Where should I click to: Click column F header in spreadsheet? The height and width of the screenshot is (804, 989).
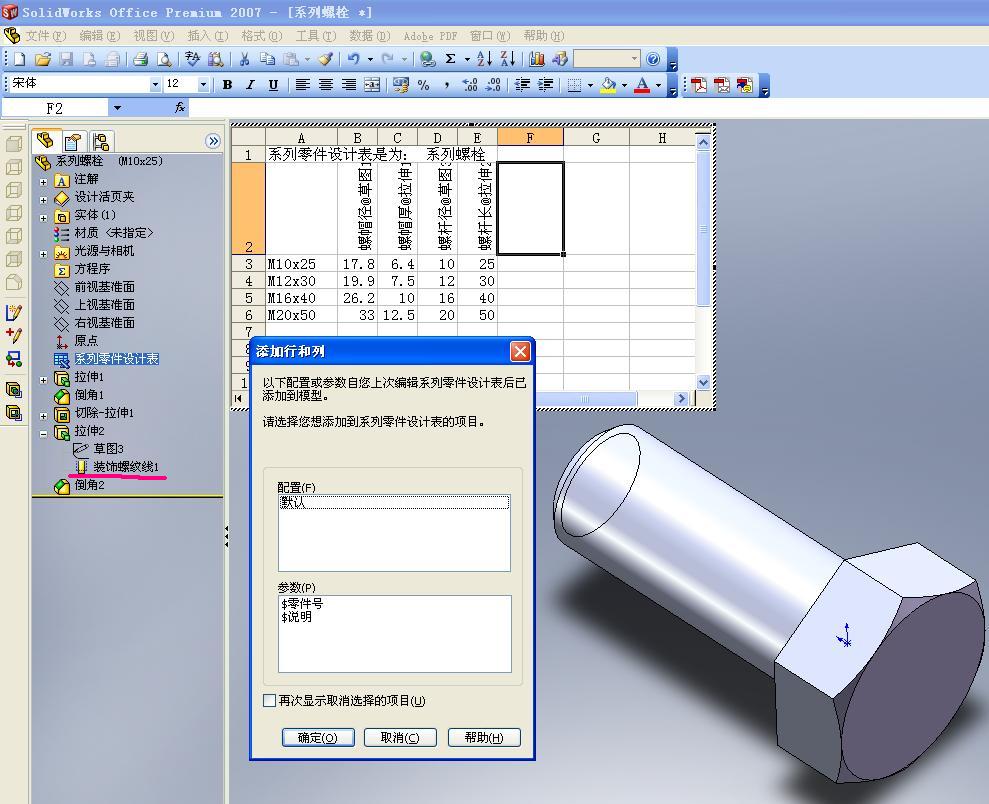pyautogui.click(x=530, y=137)
